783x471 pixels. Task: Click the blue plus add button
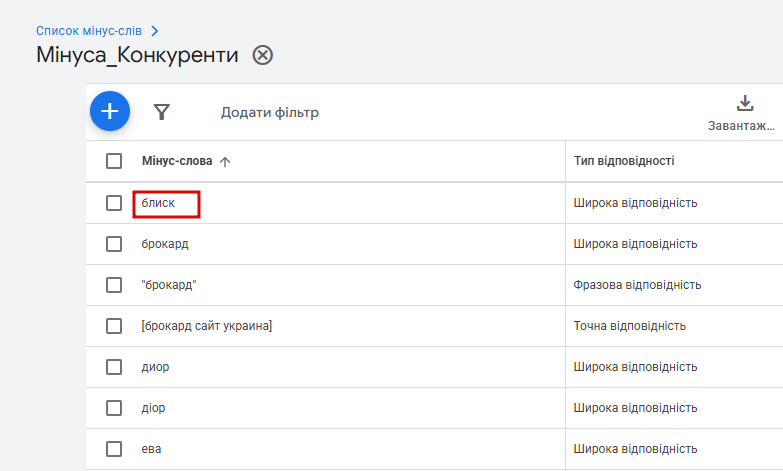pyautogui.click(x=110, y=112)
